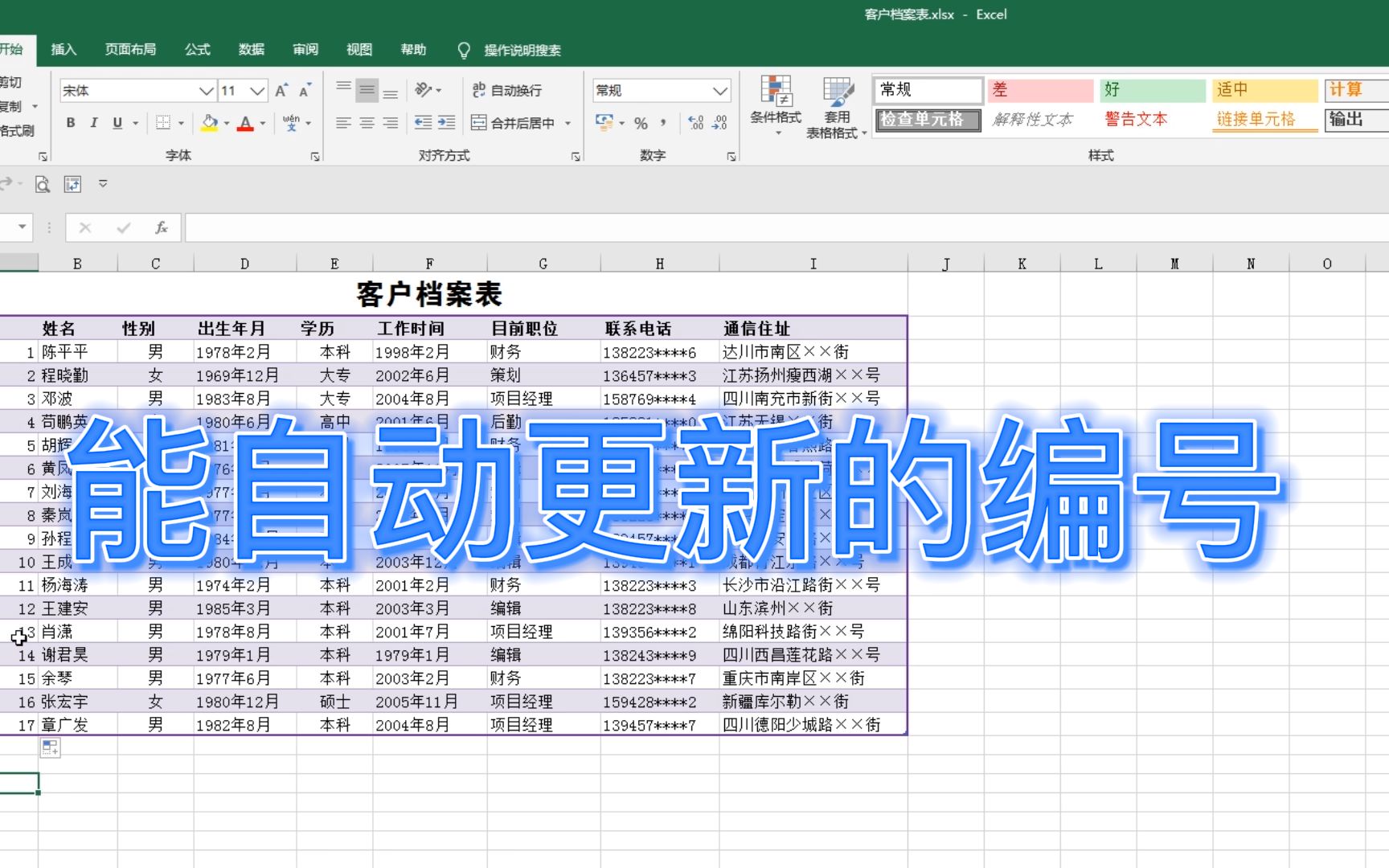1389x868 pixels.
Task: Open the font color swatch
Action: click(x=245, y=122)
